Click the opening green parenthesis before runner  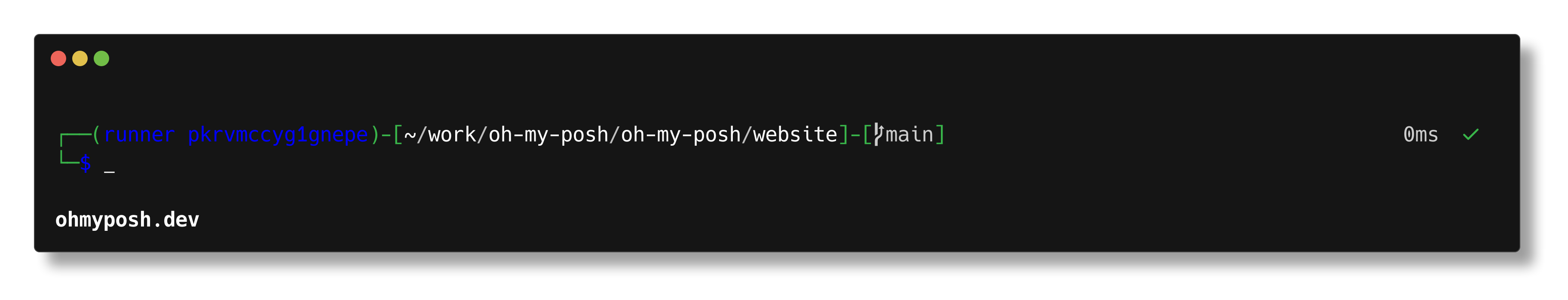coord(97,135)
